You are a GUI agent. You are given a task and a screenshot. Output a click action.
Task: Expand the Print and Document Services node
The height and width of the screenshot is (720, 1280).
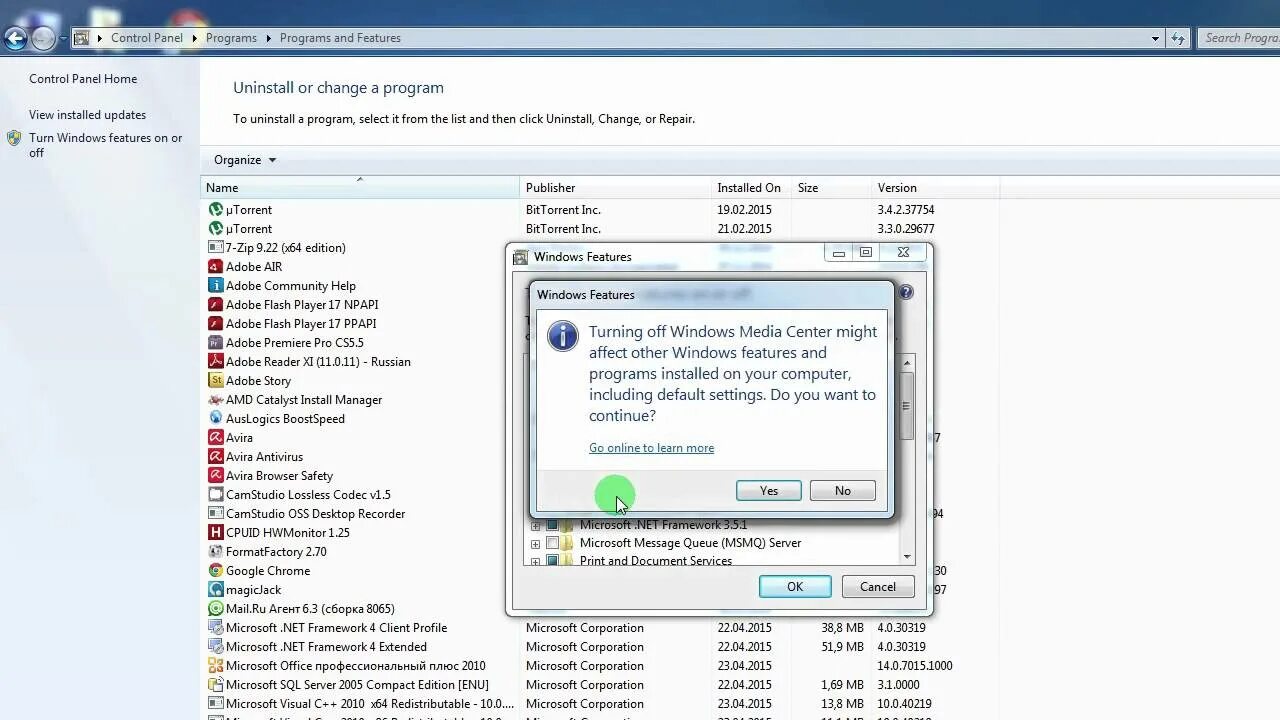click(x=535, y=562)
